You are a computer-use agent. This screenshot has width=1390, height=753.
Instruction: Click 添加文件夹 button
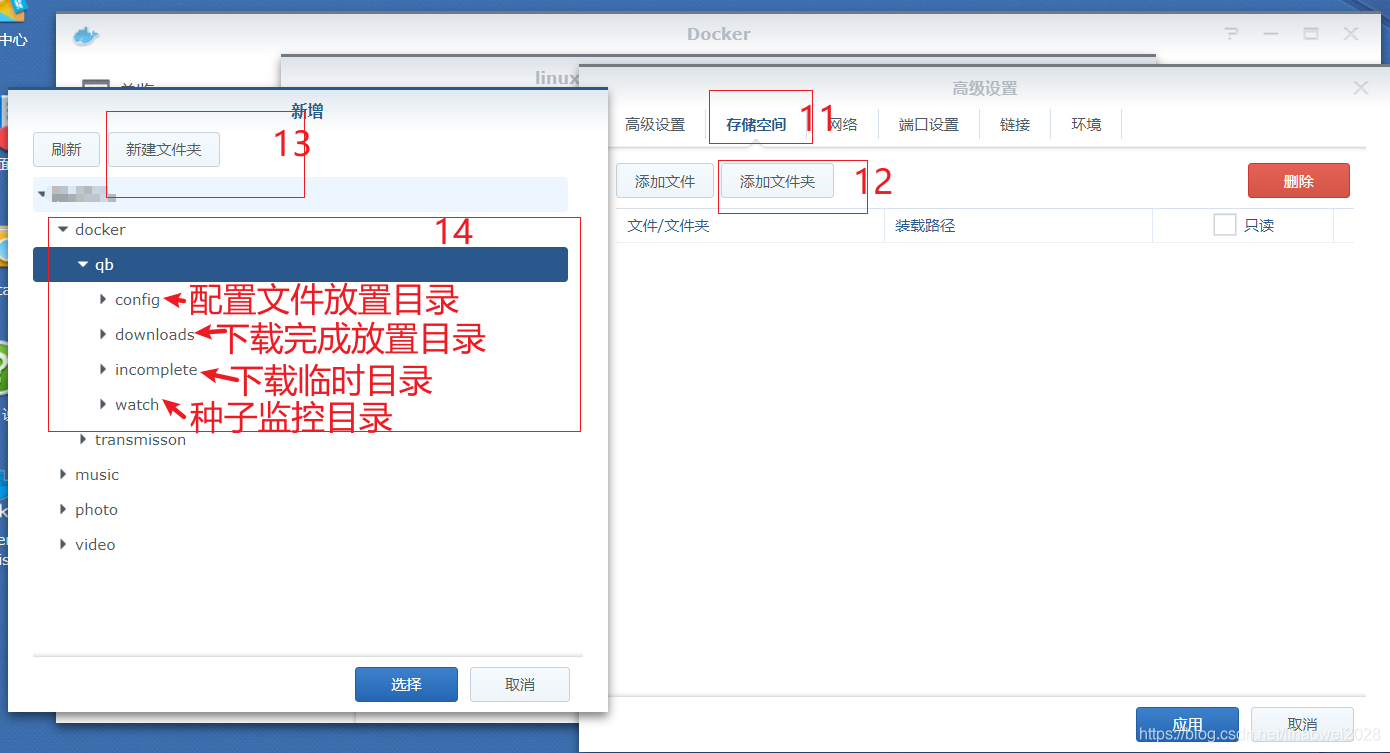[778, 181]
